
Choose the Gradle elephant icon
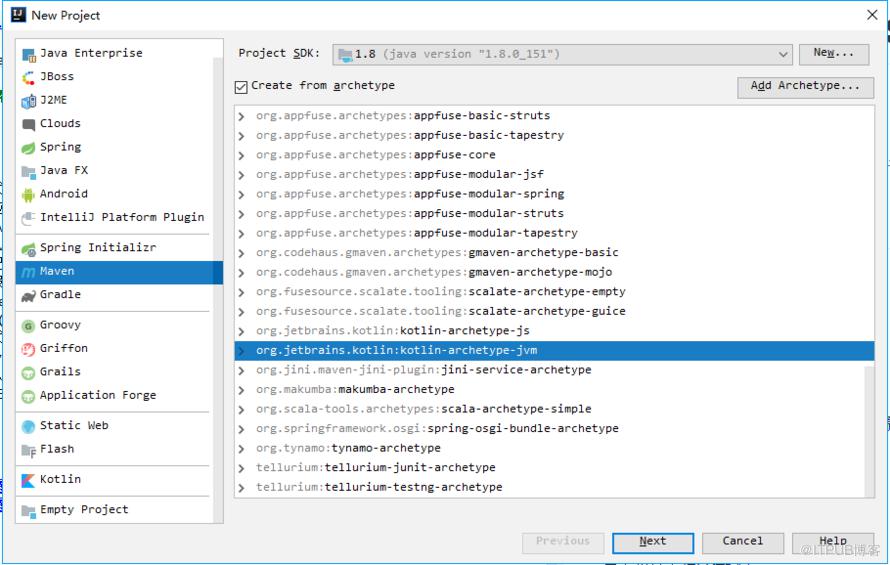[x=28, y=295]
